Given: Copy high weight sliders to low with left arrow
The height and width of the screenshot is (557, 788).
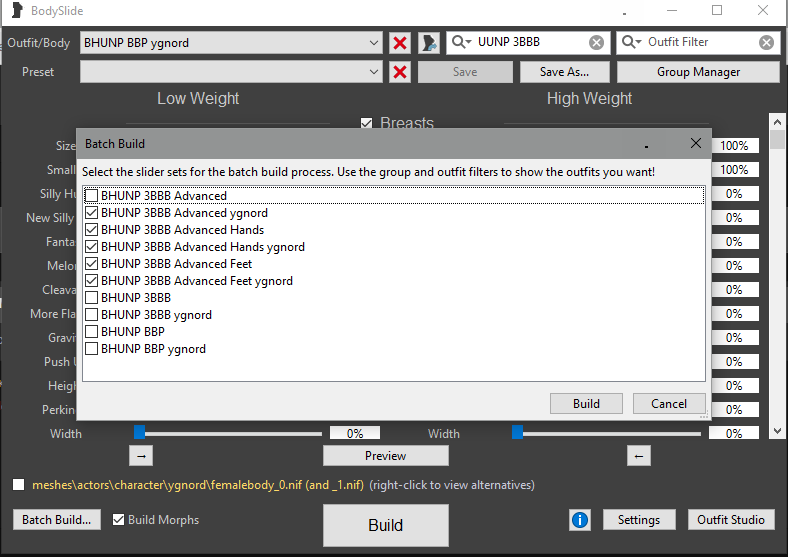Looking at the screenshot, I should coord(639,456).
